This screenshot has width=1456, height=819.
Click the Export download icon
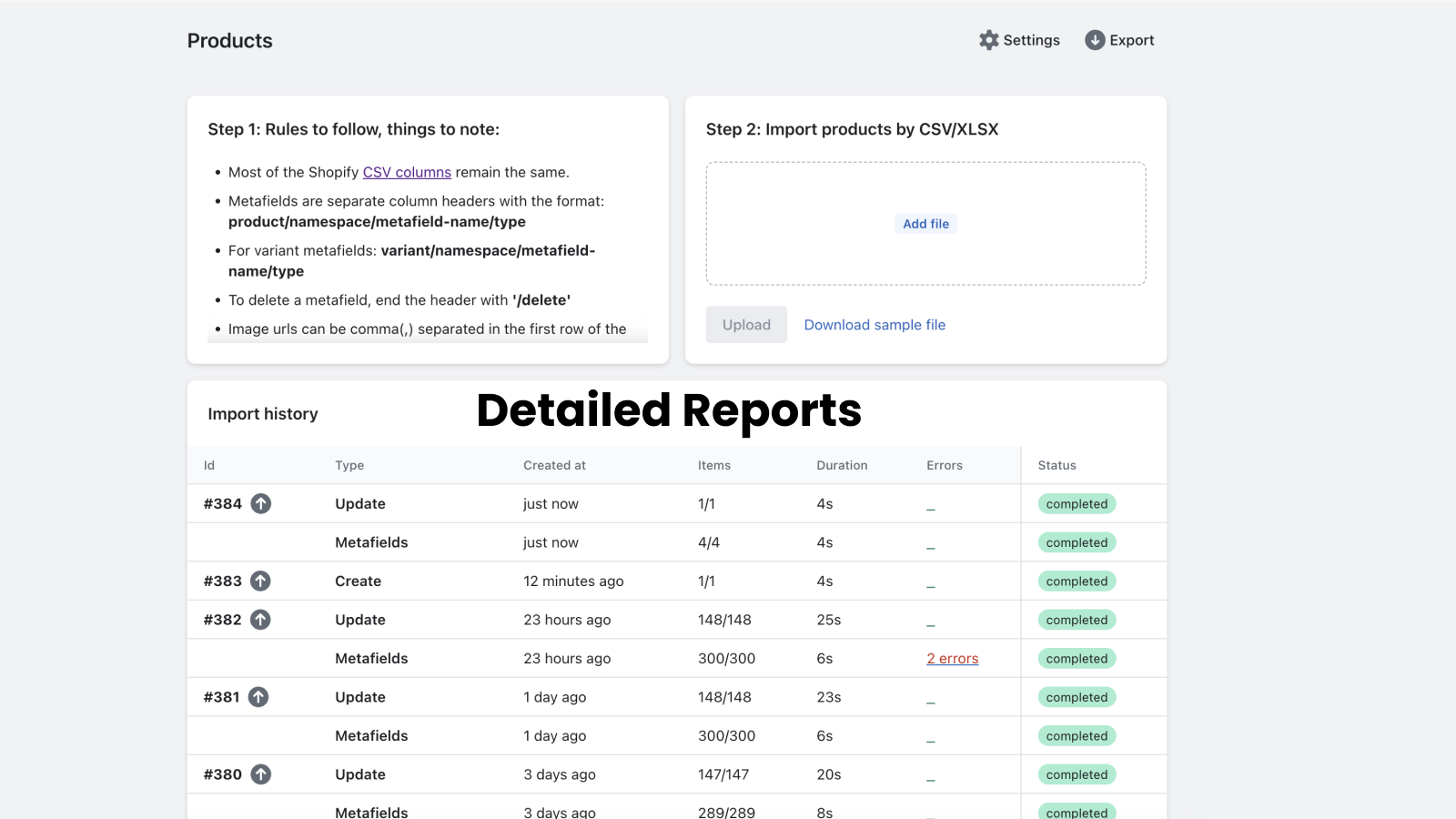(1095, 40)
